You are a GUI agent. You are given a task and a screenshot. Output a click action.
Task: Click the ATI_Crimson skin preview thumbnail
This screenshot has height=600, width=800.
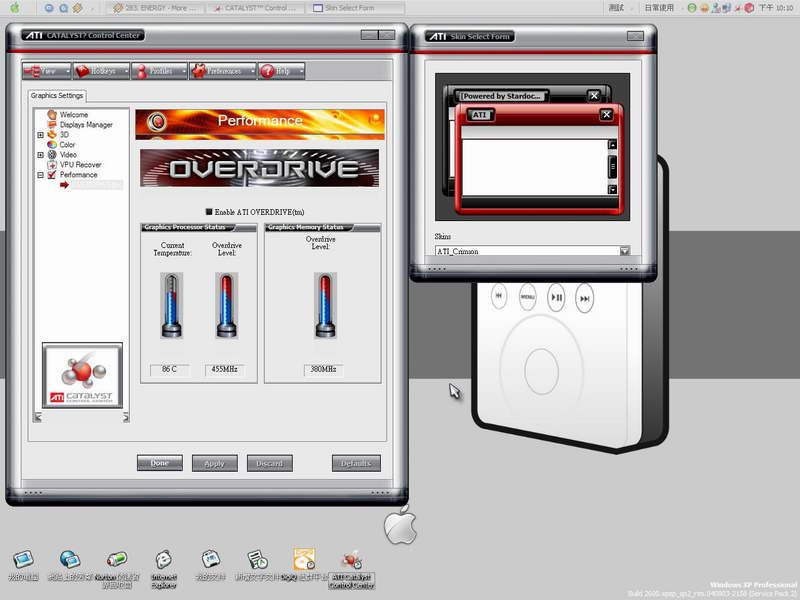coord(532,147)
